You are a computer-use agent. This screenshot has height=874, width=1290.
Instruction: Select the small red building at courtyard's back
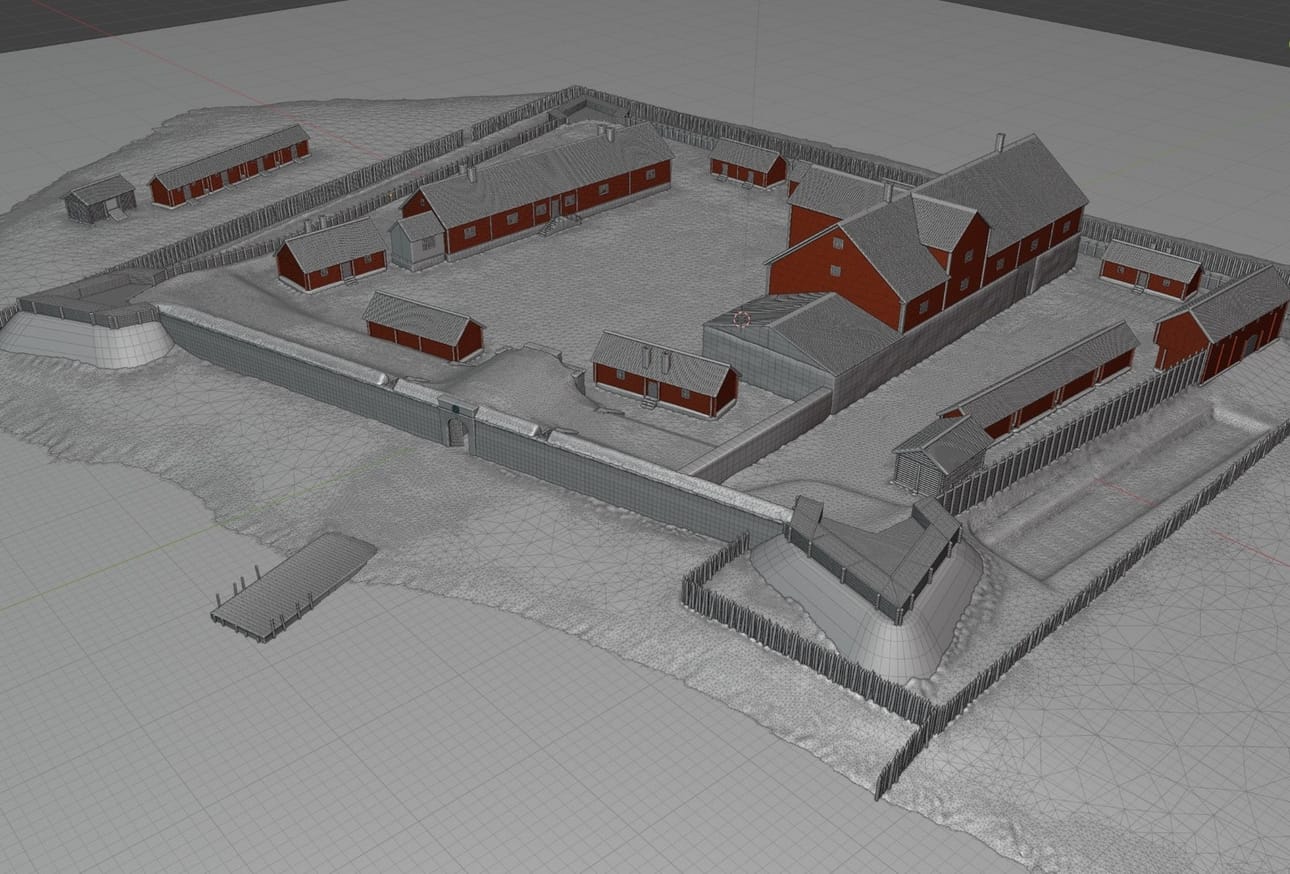pyautogui.click(x=747, y=163)
